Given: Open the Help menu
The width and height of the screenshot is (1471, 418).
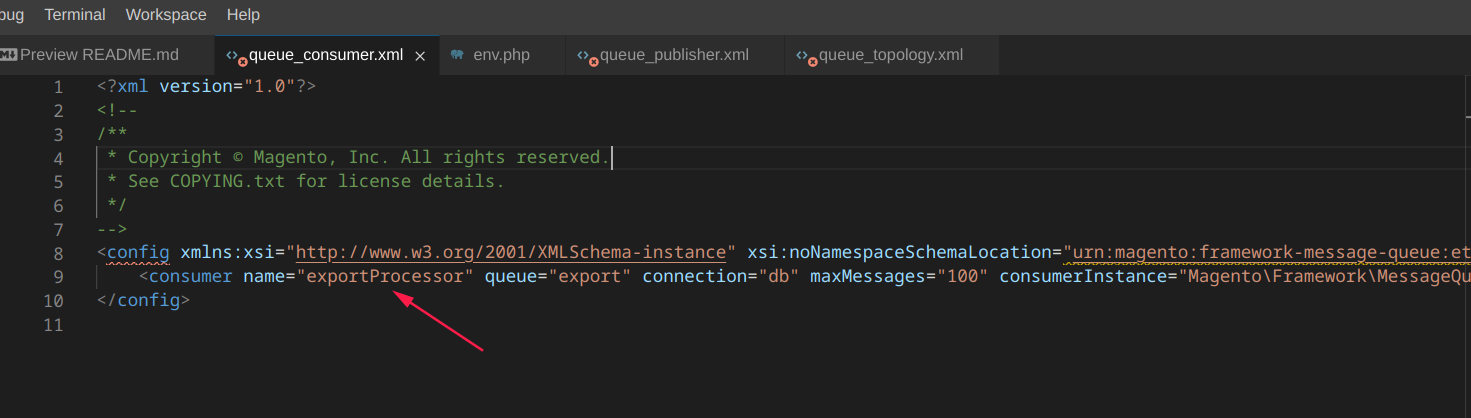Looking at the screenshot, I should click(243, 15).
